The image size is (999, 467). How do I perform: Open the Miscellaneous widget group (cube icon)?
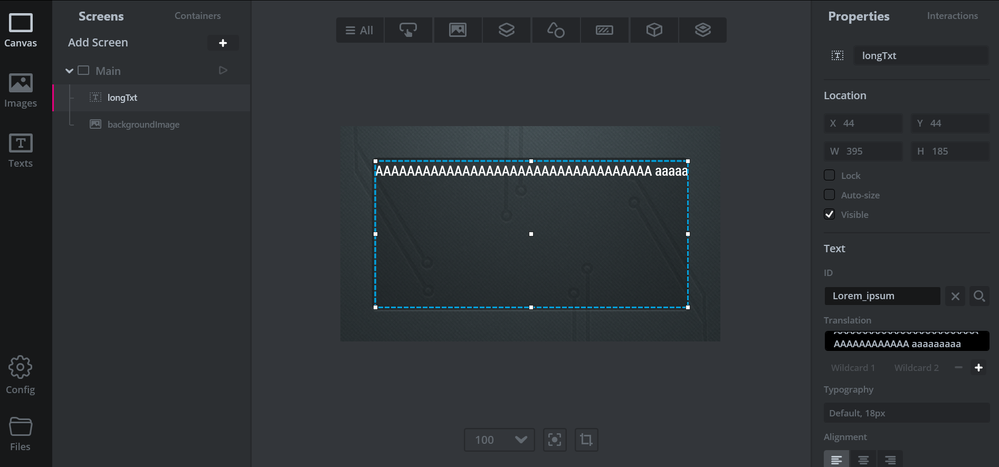coord(654,30)
